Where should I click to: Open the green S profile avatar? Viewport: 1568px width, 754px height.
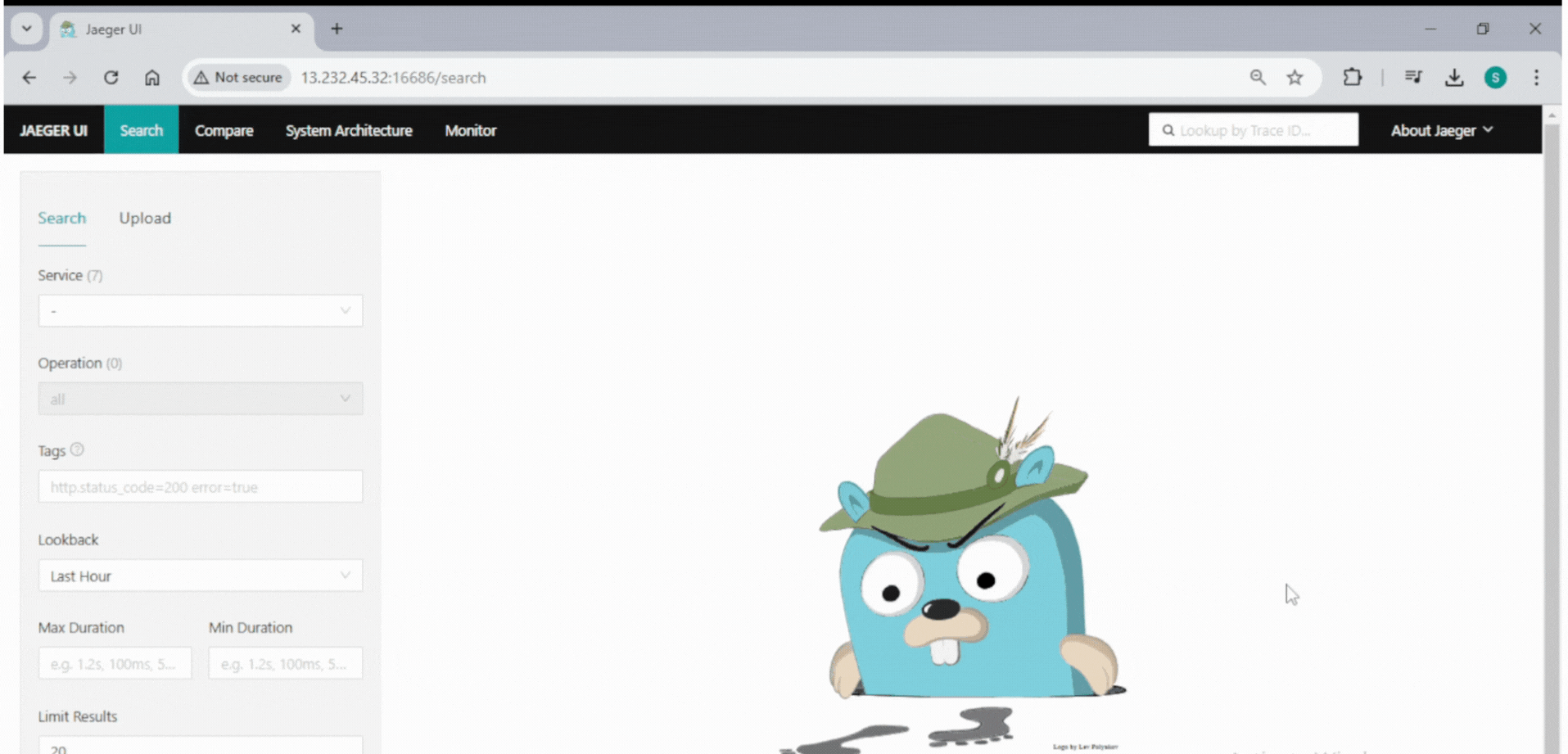coord(1495,77)
